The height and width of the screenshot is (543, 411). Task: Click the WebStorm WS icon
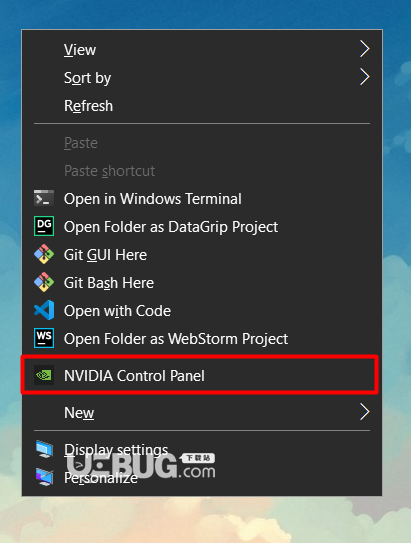[x=44, y=338]
